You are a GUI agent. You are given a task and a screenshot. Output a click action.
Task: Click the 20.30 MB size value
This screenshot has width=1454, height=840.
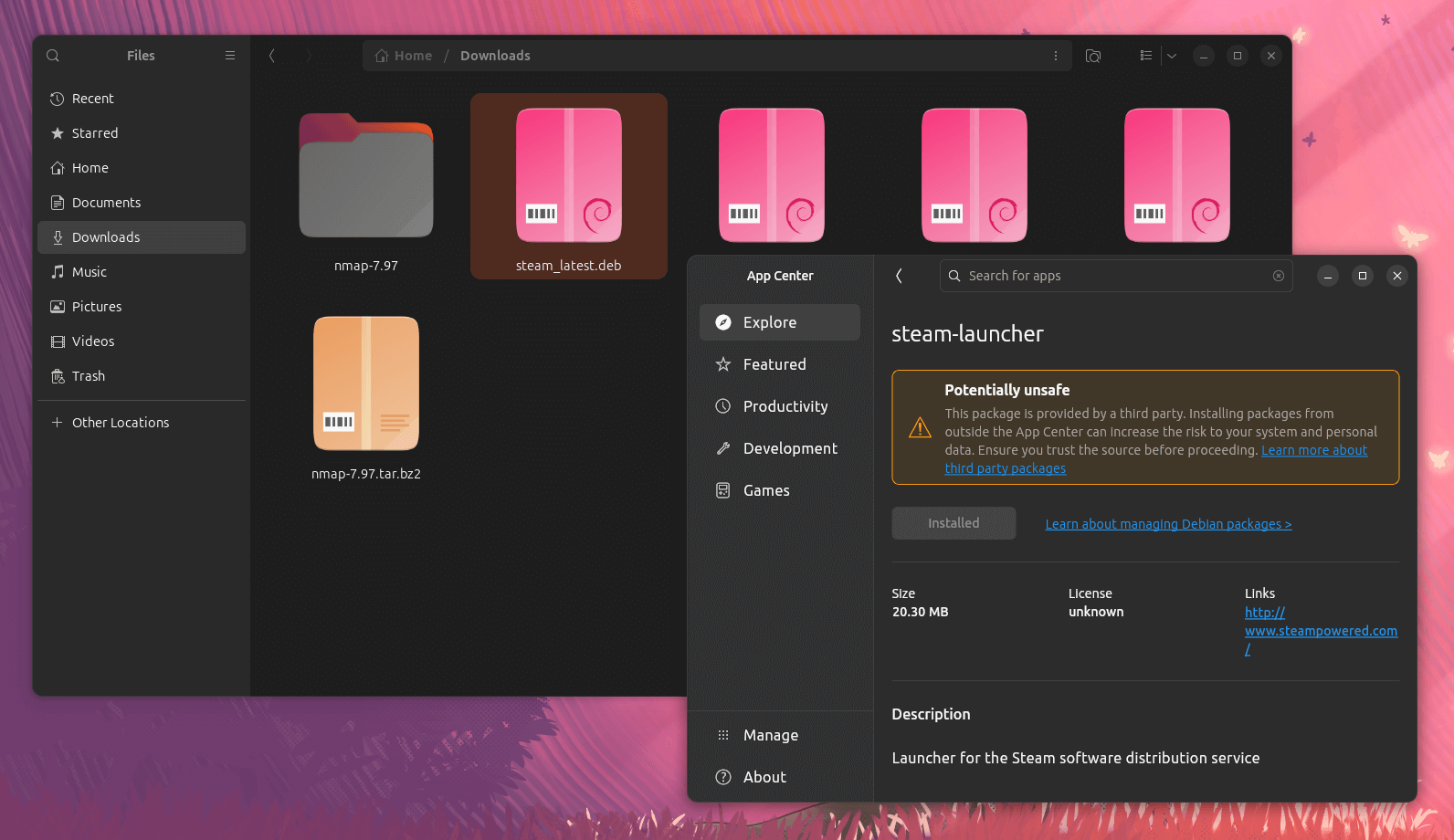[x=920, y=612]
